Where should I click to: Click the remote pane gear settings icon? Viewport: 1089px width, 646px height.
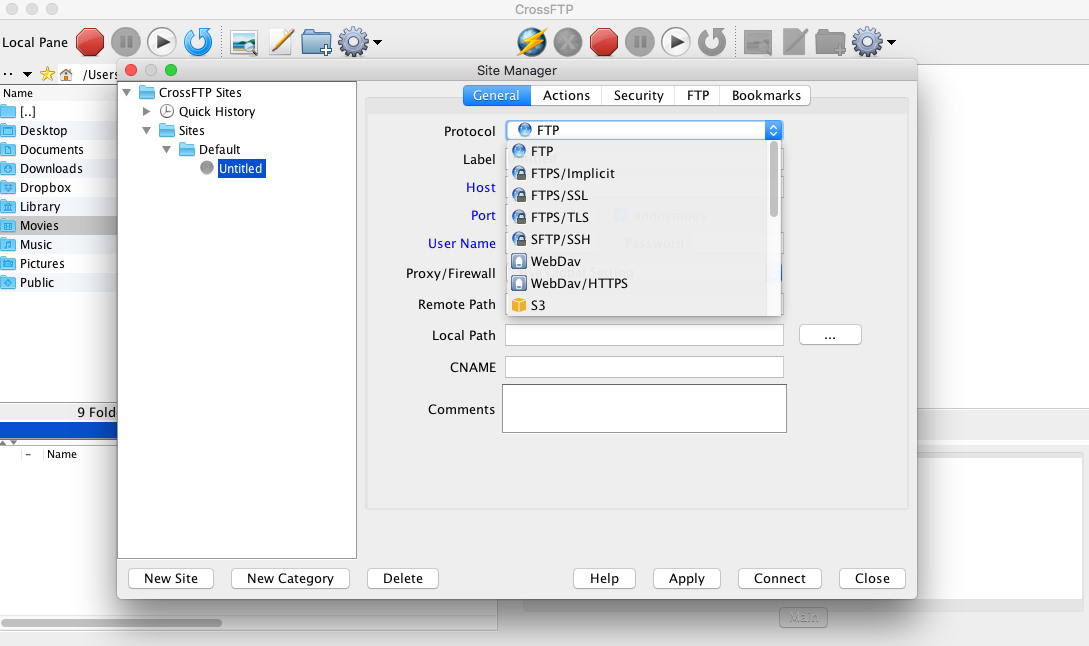(867, 42)
